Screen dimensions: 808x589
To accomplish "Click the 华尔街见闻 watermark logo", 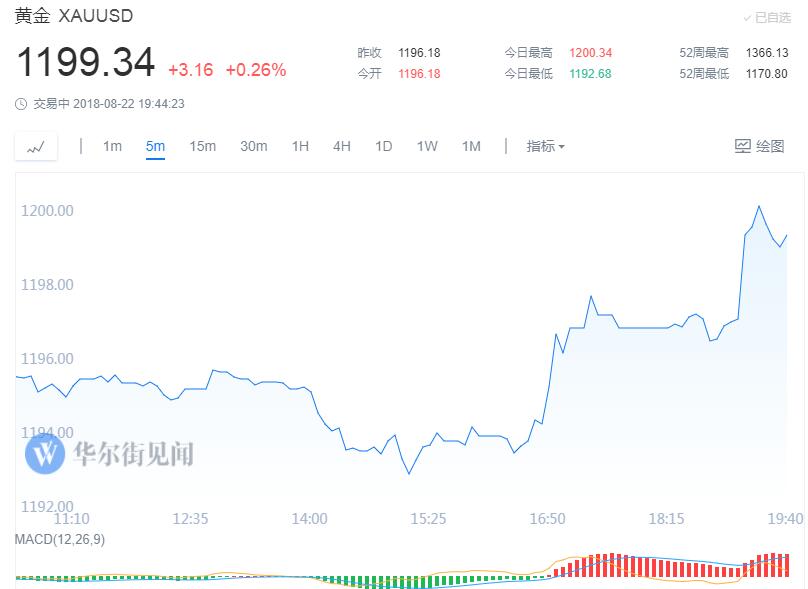I will [x=45, y=453].
